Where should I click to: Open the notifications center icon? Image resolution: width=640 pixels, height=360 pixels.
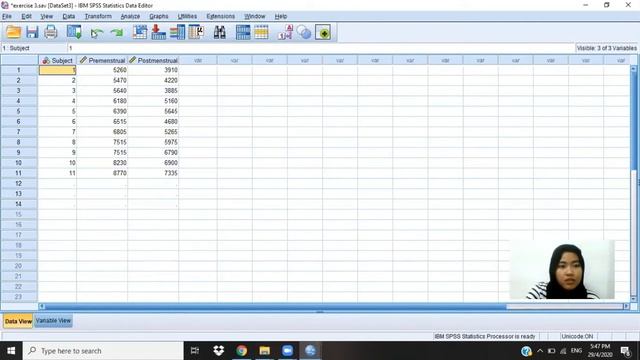pos(625,351)
